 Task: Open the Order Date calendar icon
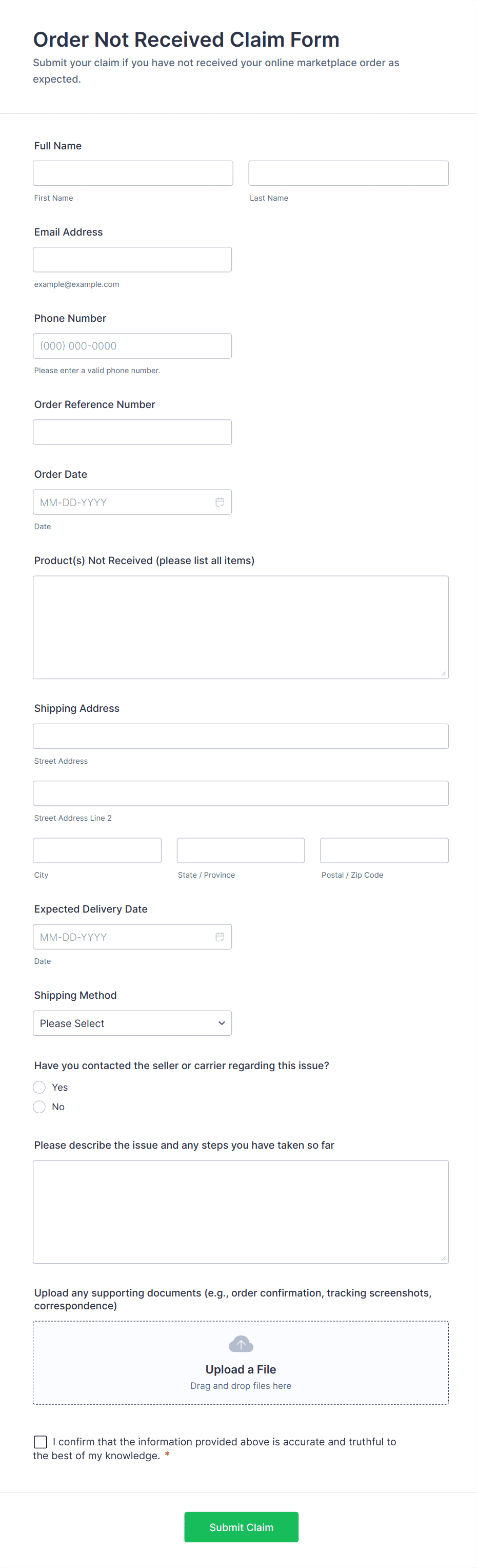[220, 502]
